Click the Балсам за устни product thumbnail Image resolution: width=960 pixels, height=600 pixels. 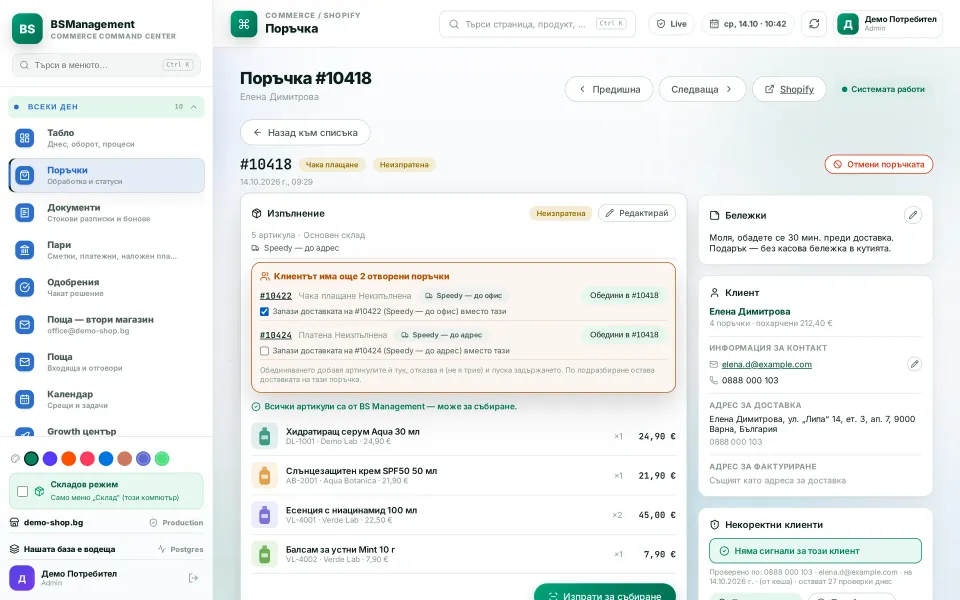(264, 553)
